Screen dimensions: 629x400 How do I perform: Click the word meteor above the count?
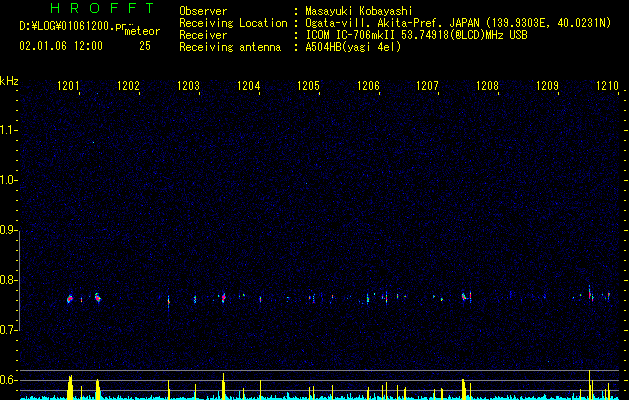[x=142, y=31]
